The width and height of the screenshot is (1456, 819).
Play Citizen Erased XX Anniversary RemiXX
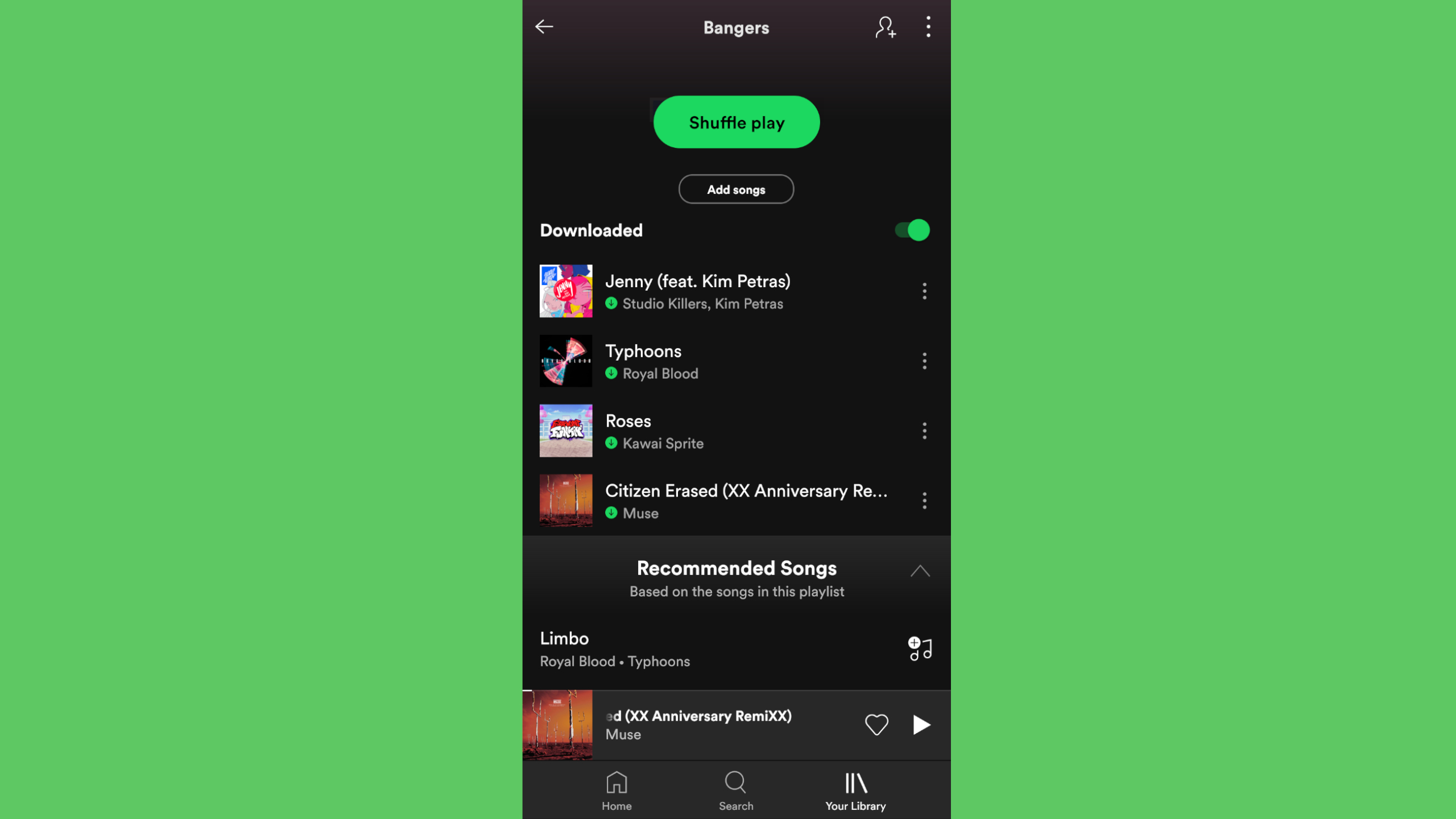point(921,725)
